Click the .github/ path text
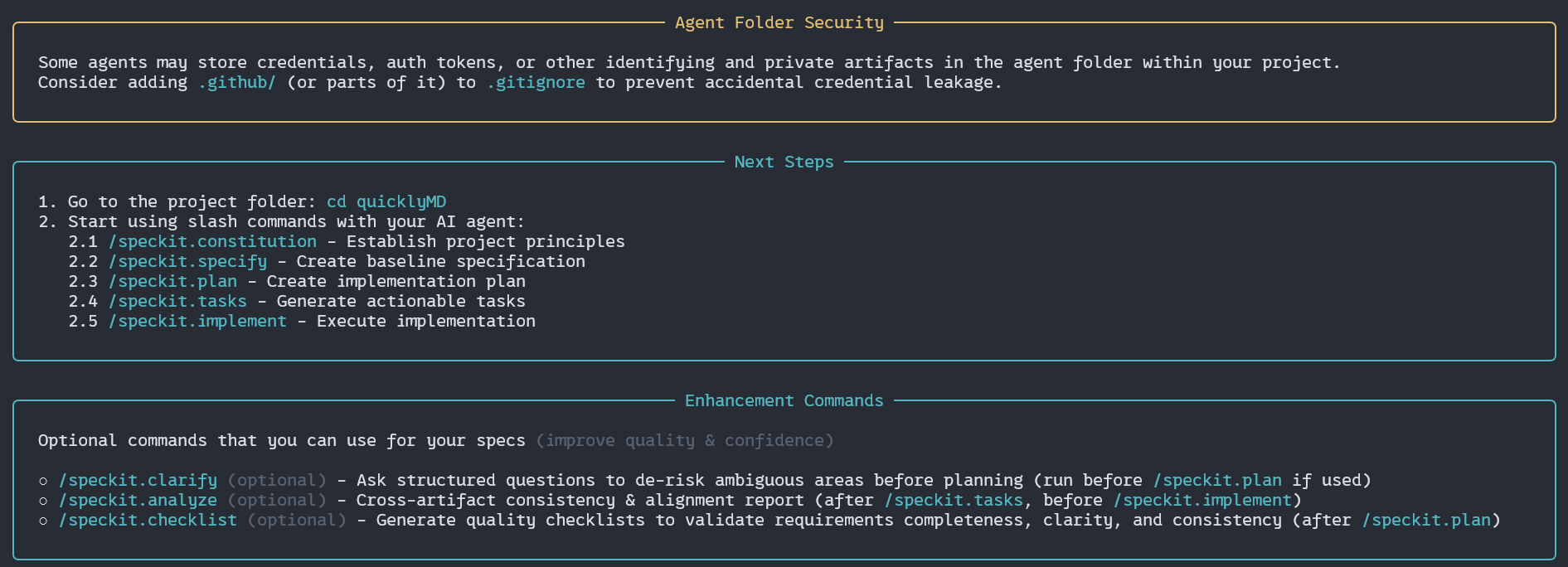This screenshot has height=567, width=1568. (236, 83)
